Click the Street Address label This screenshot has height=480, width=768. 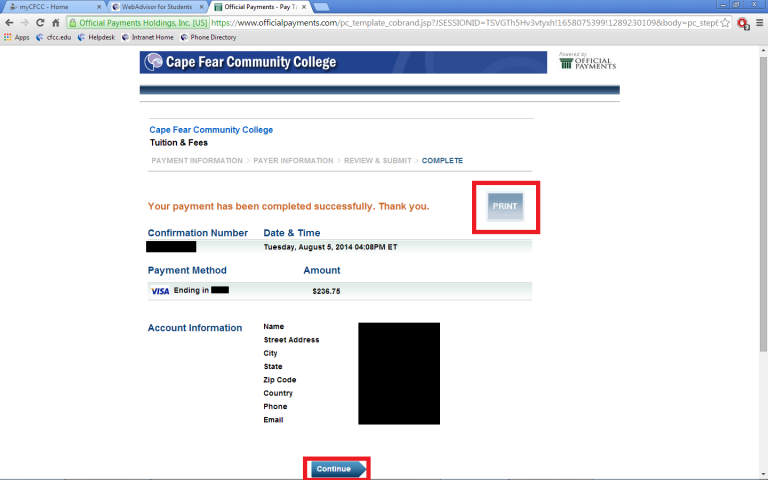291,340
